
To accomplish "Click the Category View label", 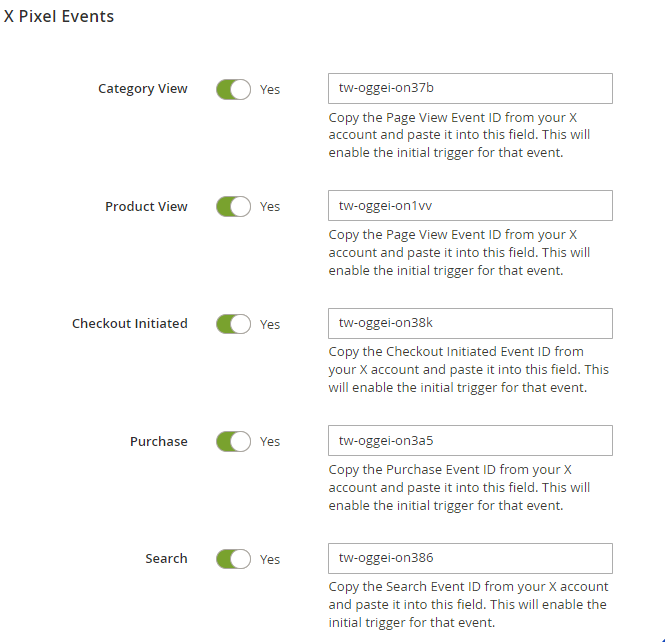I will tap(143, 89).
